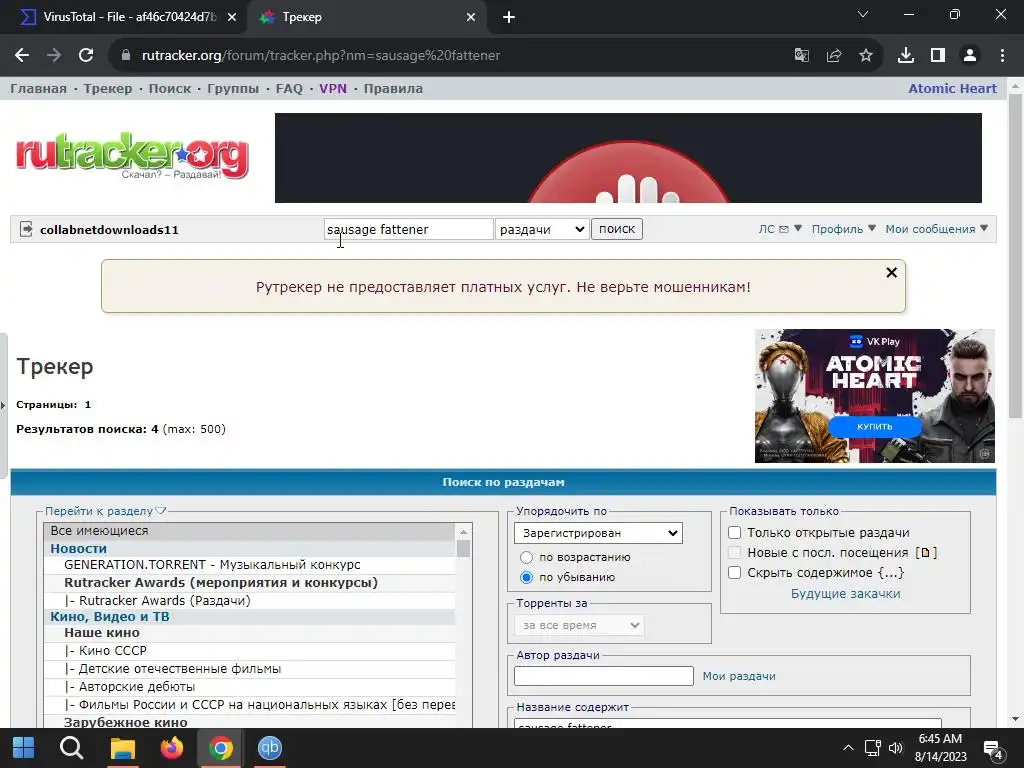
Task: Show hidden system tray icons
Action: click(848, 748)
